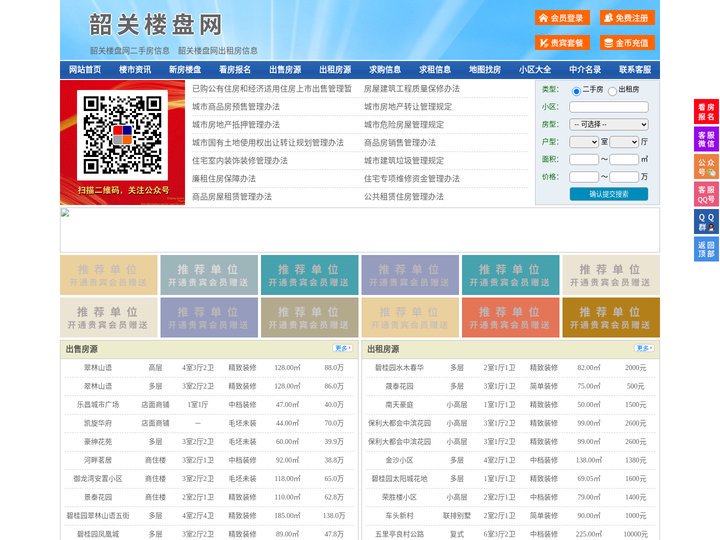Open the 中介名录 nav item

click(585, 70)
